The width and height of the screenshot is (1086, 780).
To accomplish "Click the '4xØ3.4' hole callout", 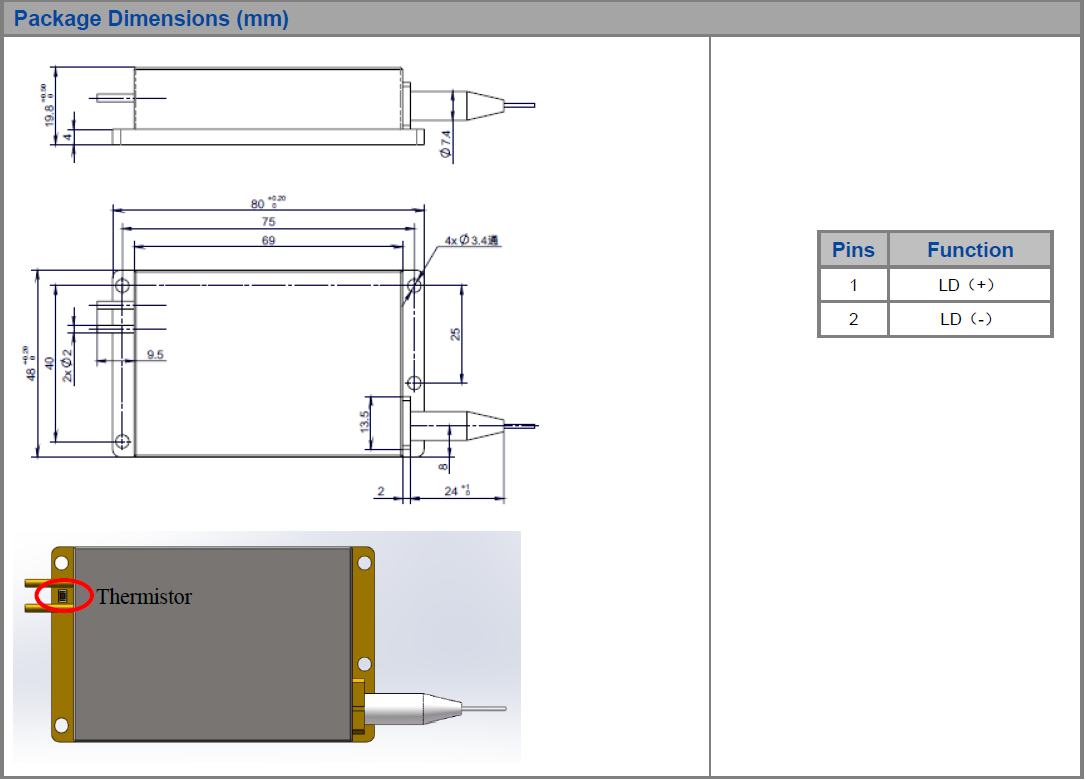I will 471,240.
